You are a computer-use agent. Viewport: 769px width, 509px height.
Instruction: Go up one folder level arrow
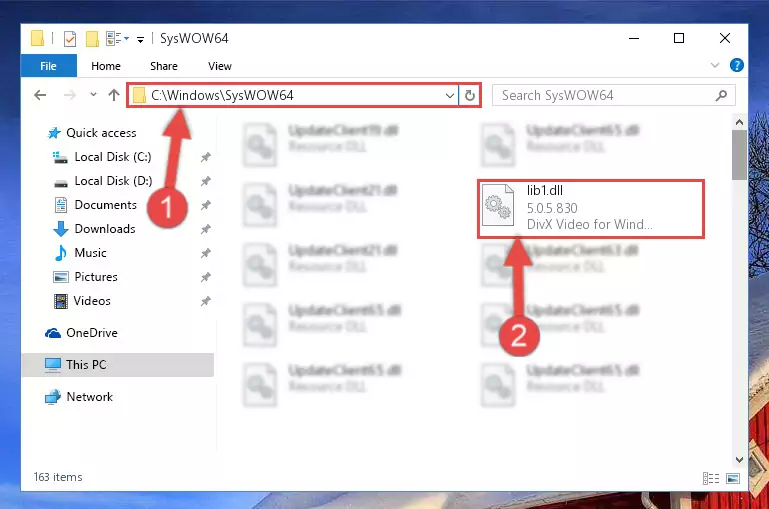click(x=114, y=95)
